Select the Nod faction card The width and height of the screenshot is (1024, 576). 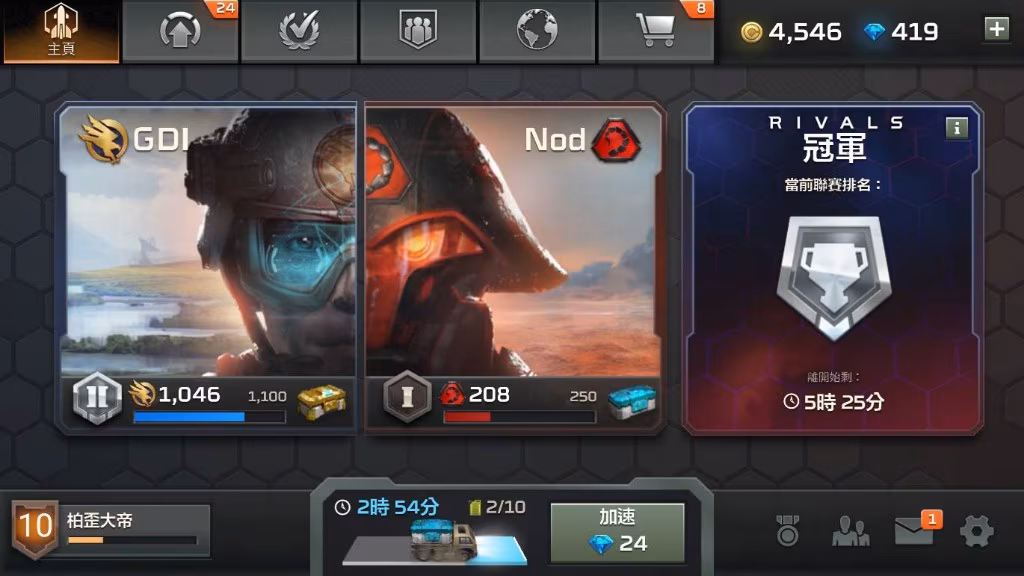point(515,268)
